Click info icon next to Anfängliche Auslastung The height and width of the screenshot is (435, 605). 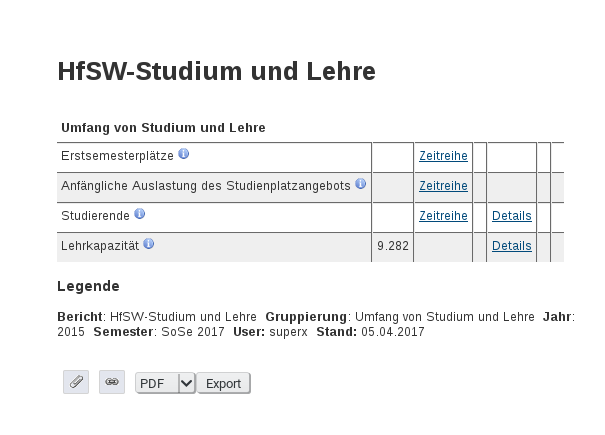click(360, 184)
